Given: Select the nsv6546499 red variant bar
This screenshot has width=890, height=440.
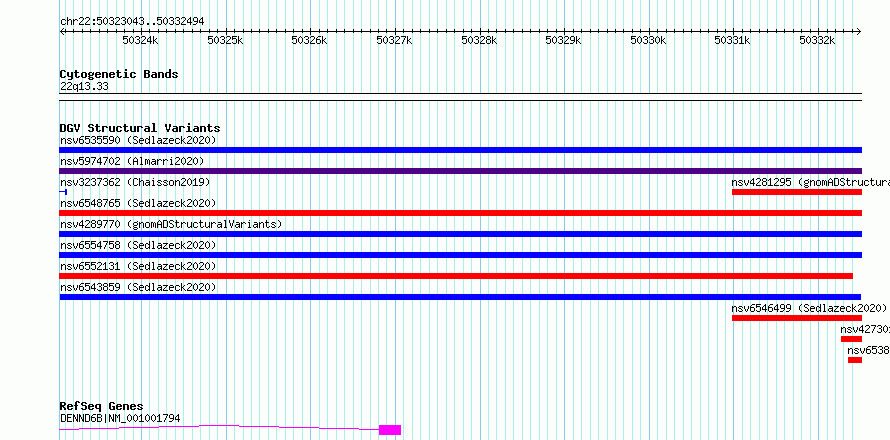Looking at the screenshot, I should [x=797, y=318].
